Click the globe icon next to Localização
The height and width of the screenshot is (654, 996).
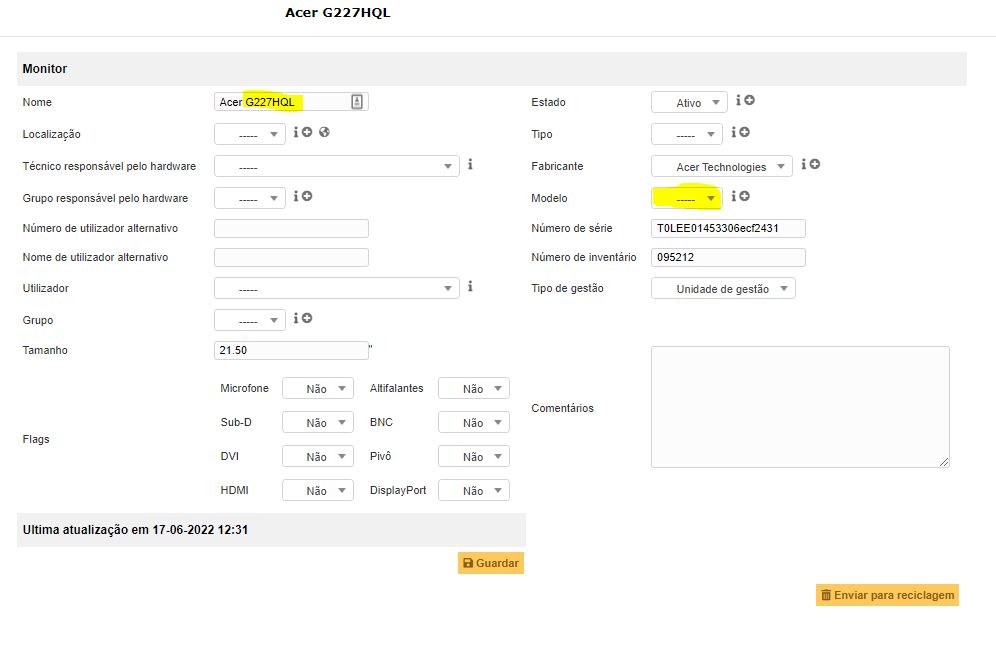point(325,132)
